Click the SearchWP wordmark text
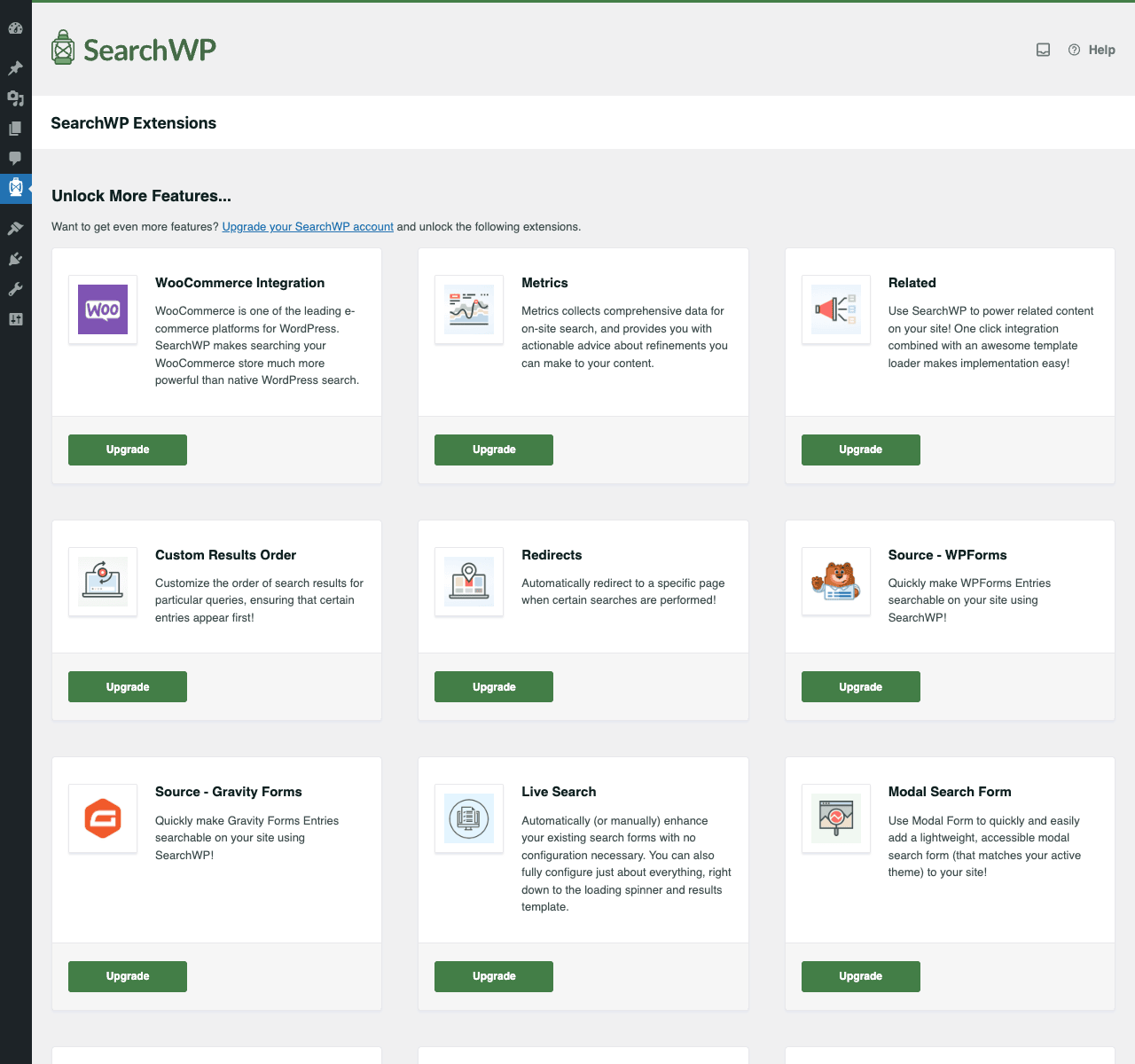The height and width of the screenshot is (1064, 1135). (150, 50)
